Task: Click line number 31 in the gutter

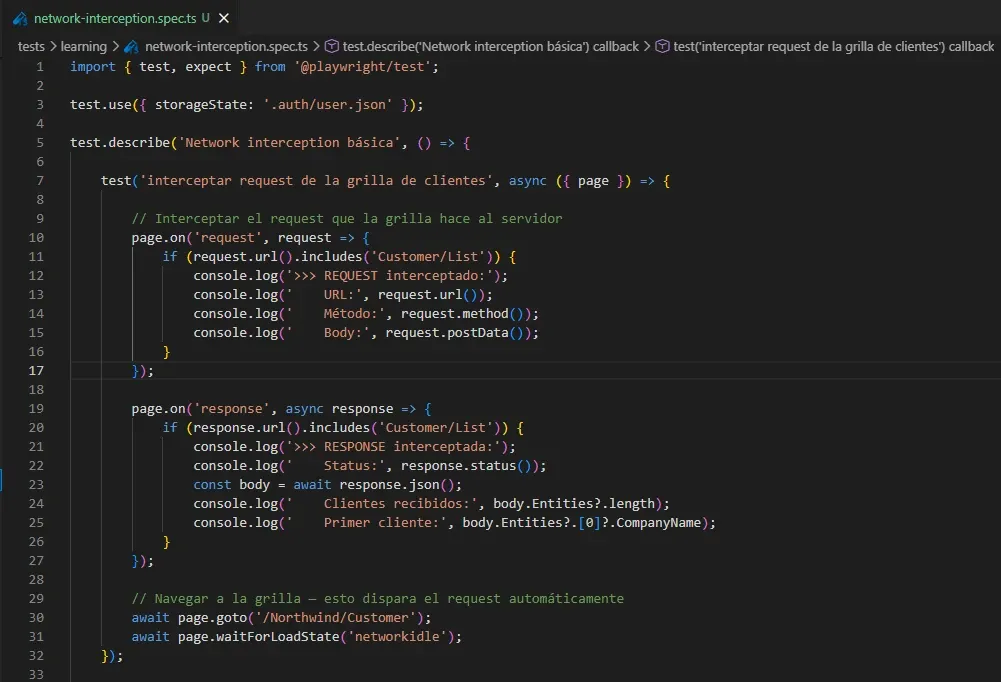Action: pos(36,637)
